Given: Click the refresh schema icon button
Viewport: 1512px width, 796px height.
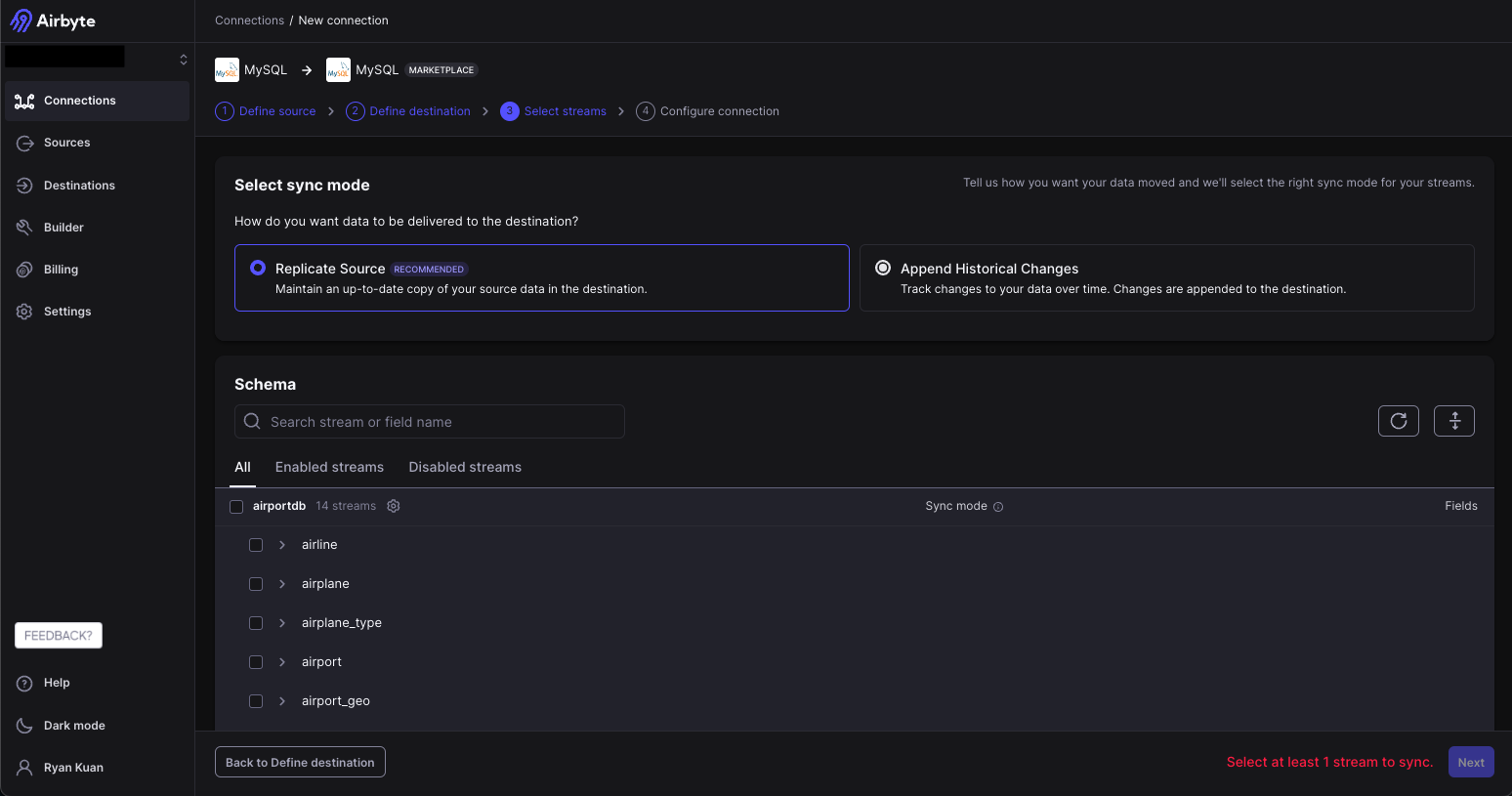Looking at the screenshot, I should (x=1398, y=421).
